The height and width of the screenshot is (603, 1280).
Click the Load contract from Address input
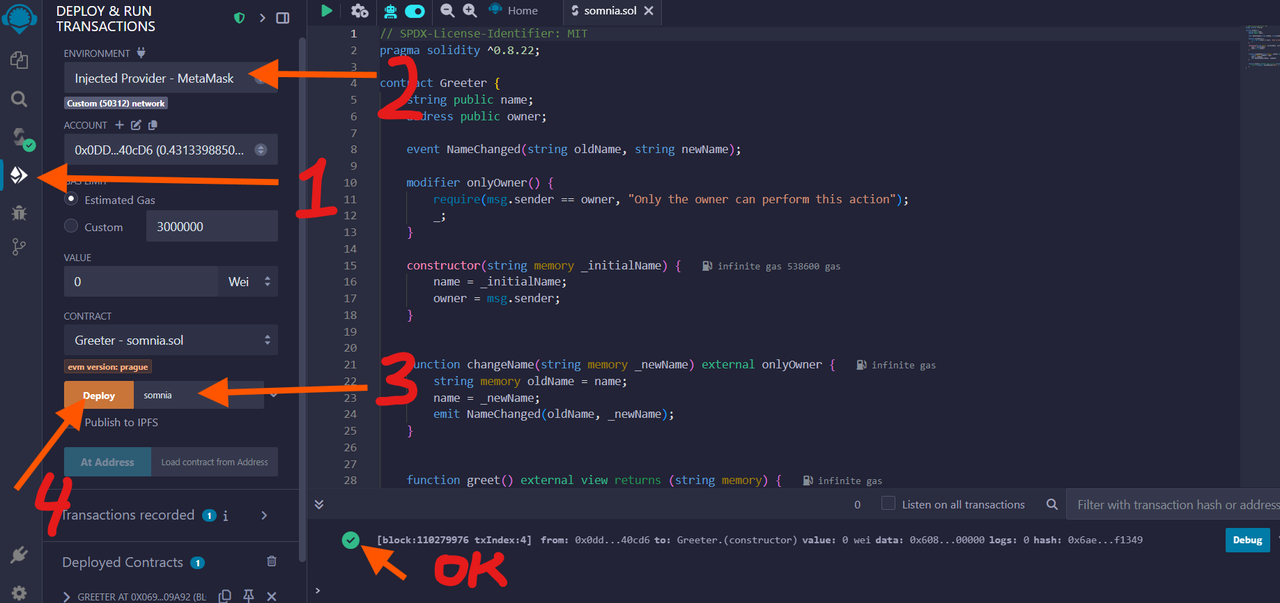tap(215, 462)
